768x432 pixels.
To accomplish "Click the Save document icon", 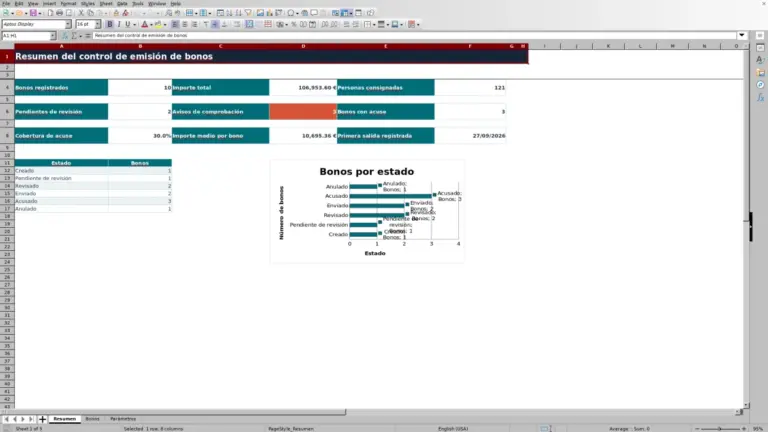I will coord(33,13).
